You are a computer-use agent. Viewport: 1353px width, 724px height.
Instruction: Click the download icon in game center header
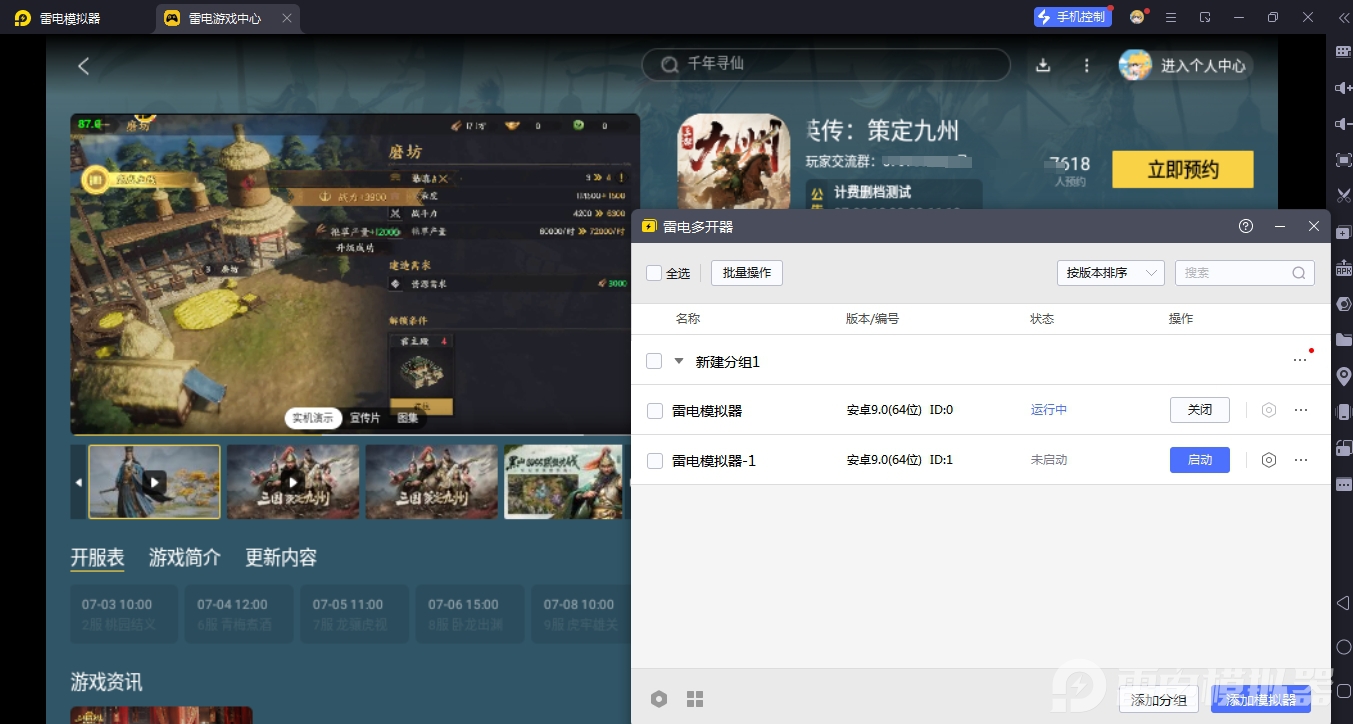[x=1042, y=64]
